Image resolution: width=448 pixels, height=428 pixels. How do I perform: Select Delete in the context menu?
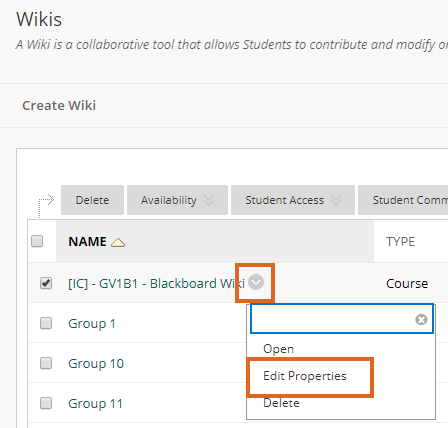point(281,403)
